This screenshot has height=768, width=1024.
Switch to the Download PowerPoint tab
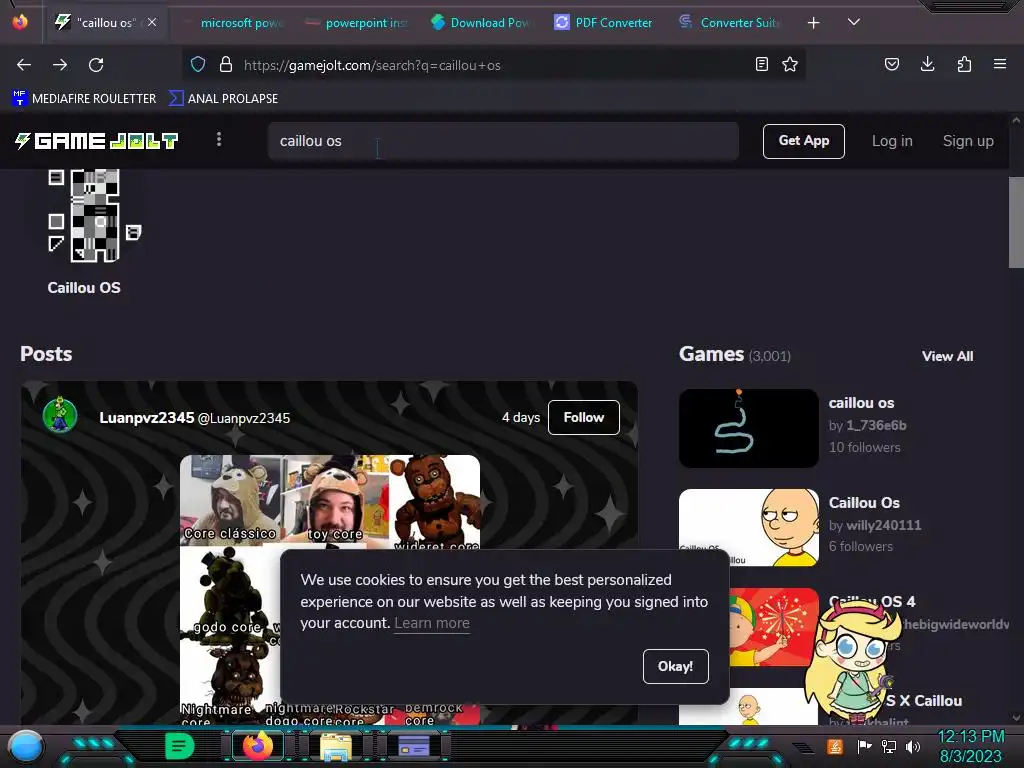[x=481, y=23]
